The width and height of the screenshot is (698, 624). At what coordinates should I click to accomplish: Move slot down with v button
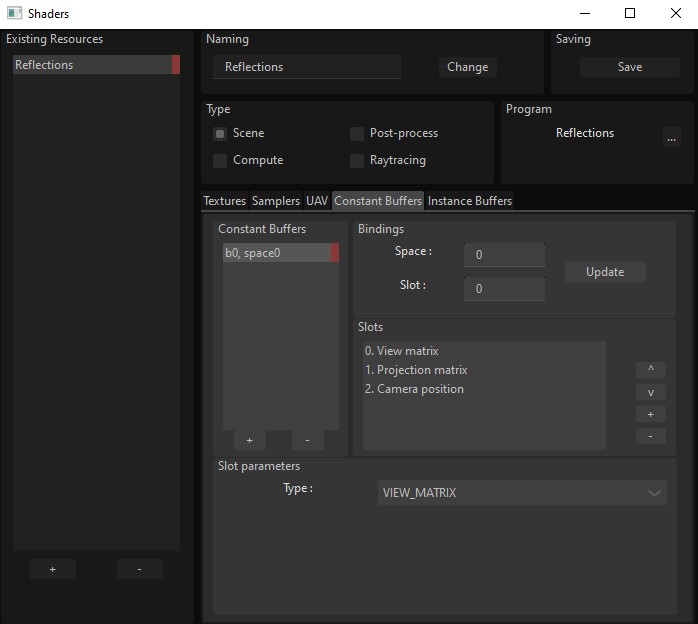tap(651, 392)
